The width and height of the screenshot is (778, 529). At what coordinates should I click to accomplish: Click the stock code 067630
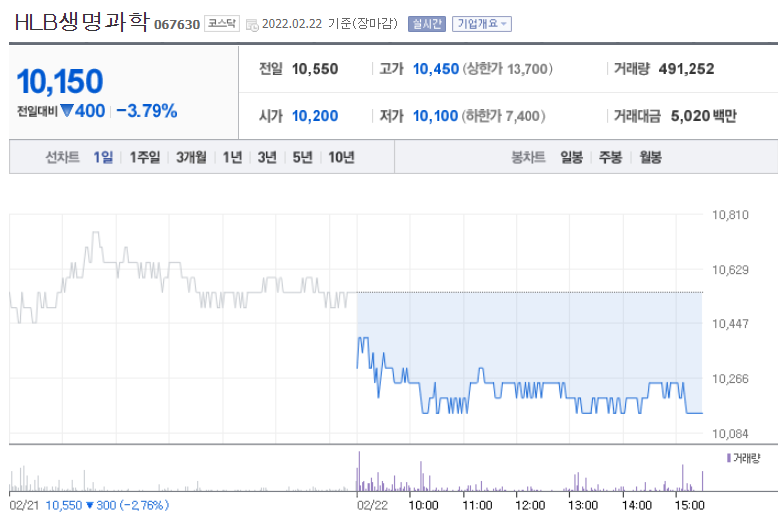point(177,24)
